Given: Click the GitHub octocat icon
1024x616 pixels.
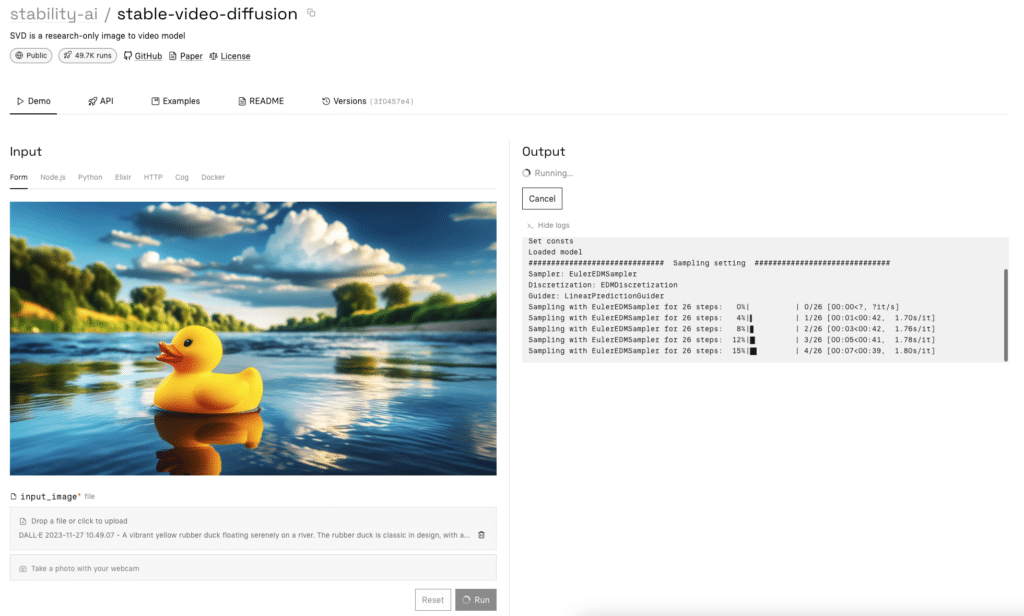Looking at the screenshot, I should pos(127,56).
